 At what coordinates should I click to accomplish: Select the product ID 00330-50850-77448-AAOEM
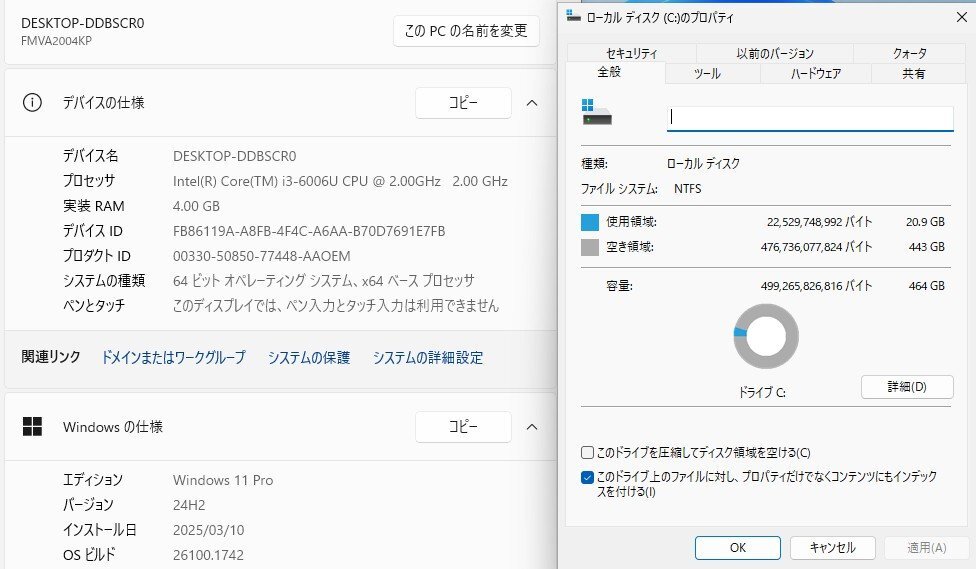tap(261, 256)
